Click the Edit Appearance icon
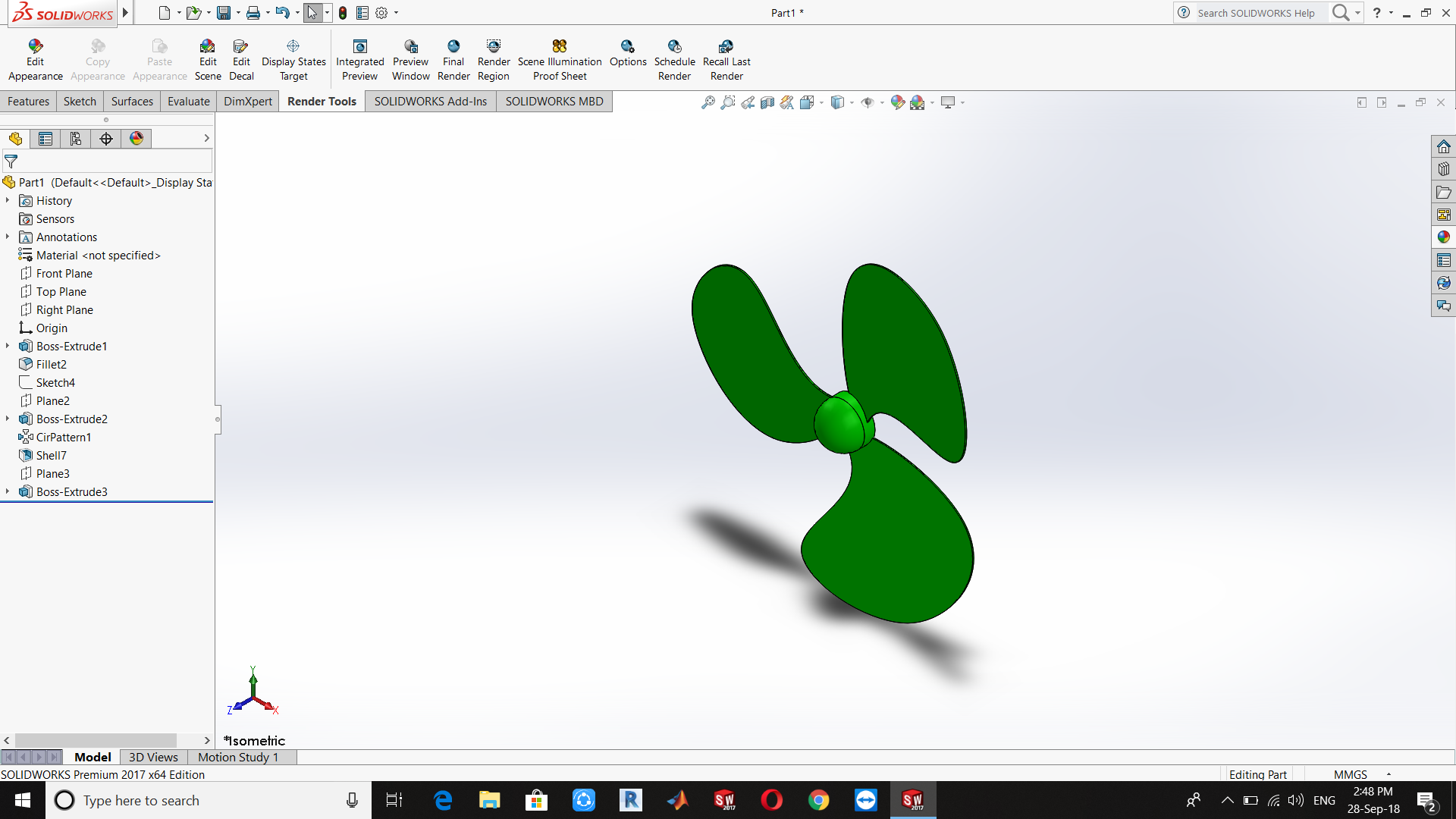The height and width of the screenshot is (819, 1456). (35, 46)
